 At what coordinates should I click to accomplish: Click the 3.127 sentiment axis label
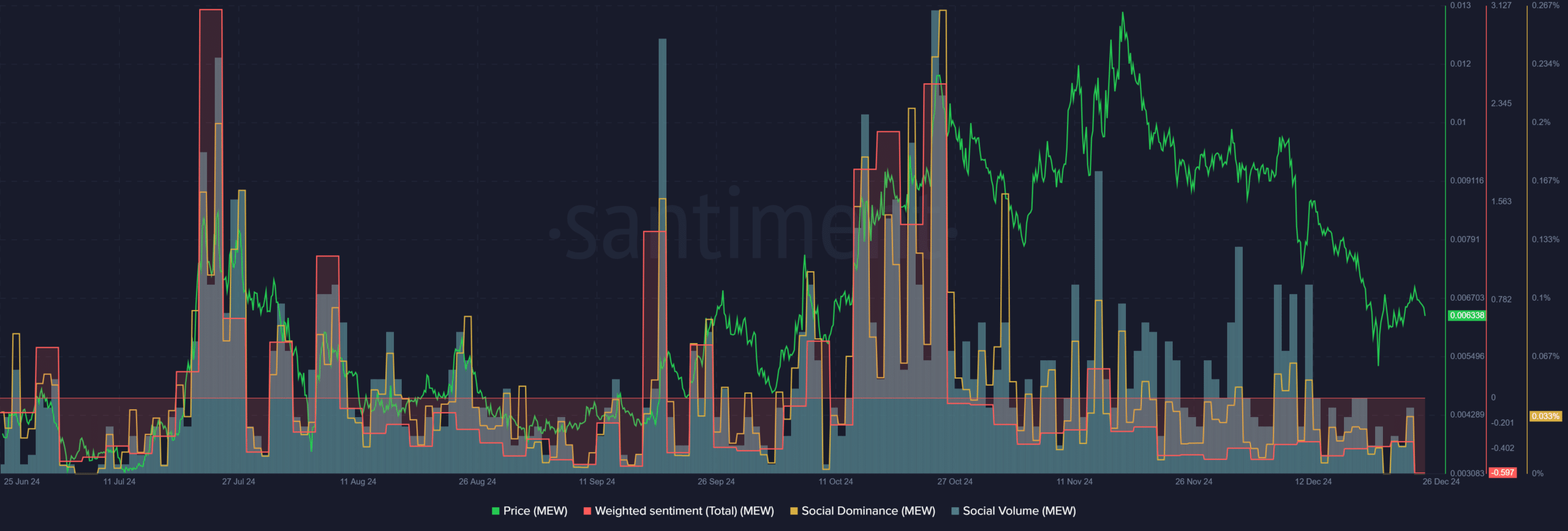(x=1501, y=6)
